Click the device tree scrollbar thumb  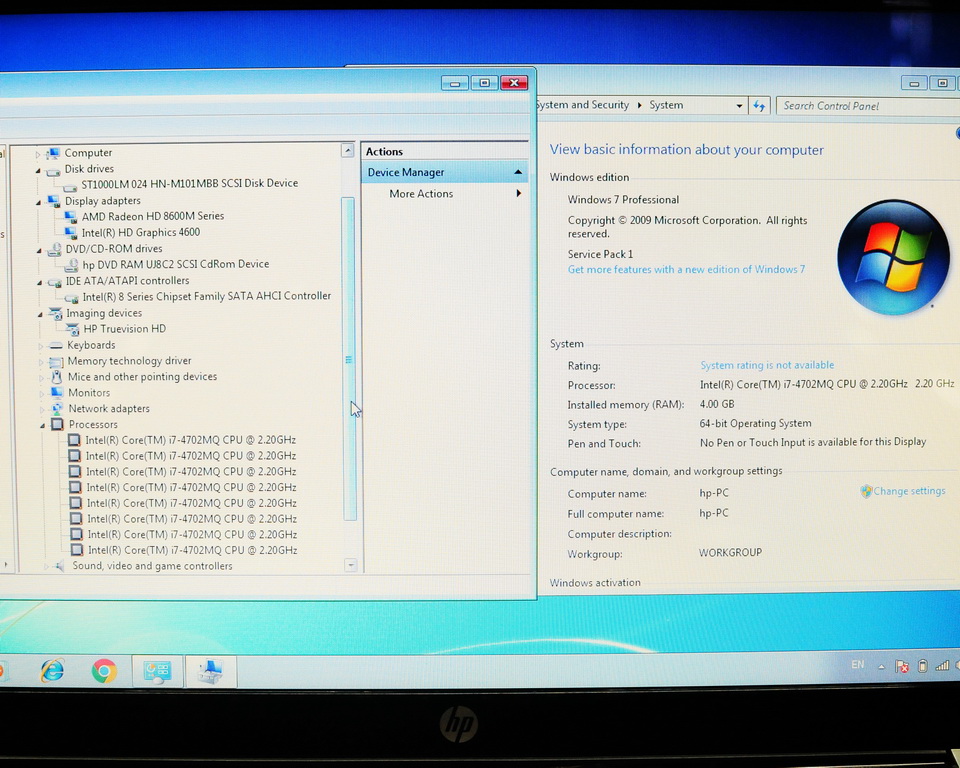[x=349, y=359]
